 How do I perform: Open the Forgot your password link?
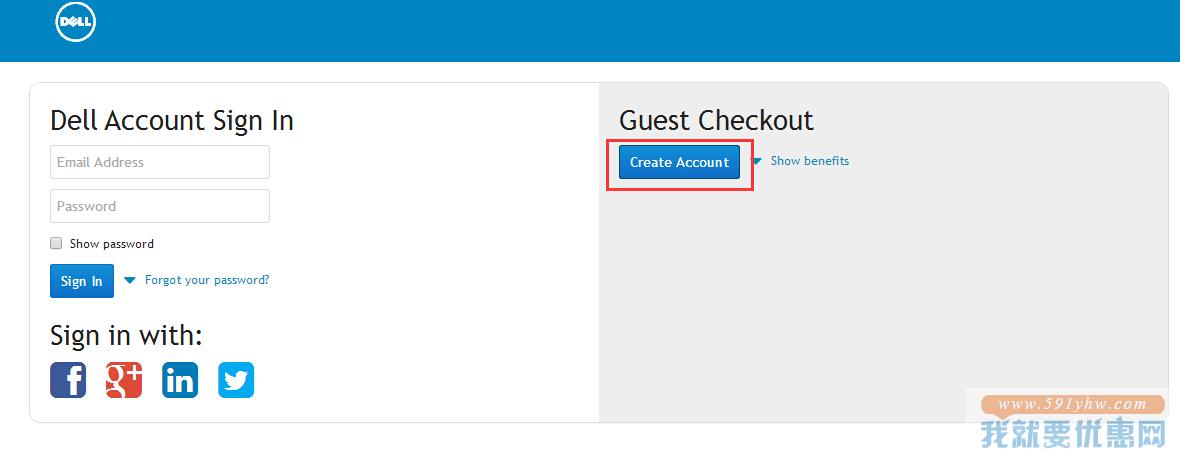pos(207,280)
